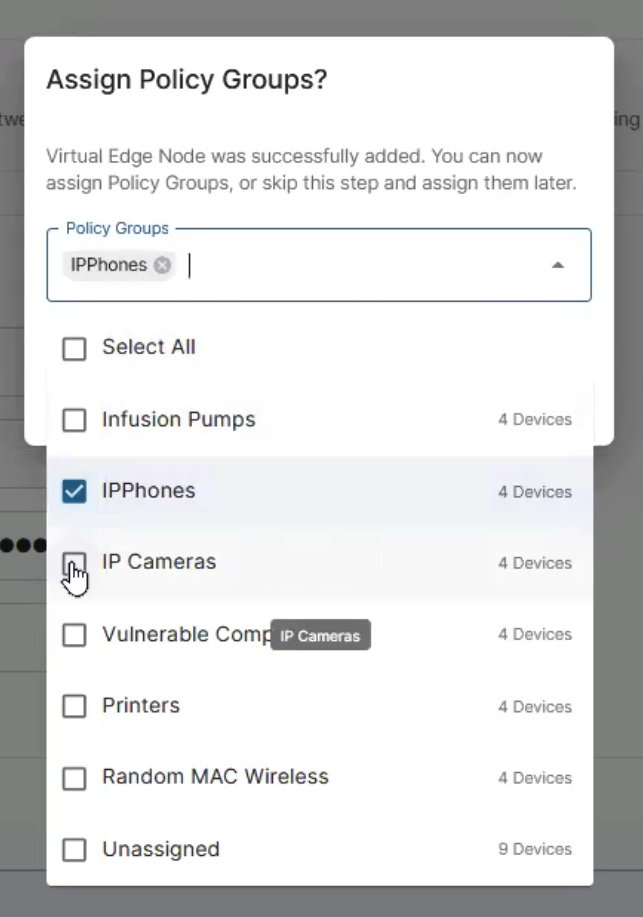Click the Assign Policy Groups dialog title

187,80
